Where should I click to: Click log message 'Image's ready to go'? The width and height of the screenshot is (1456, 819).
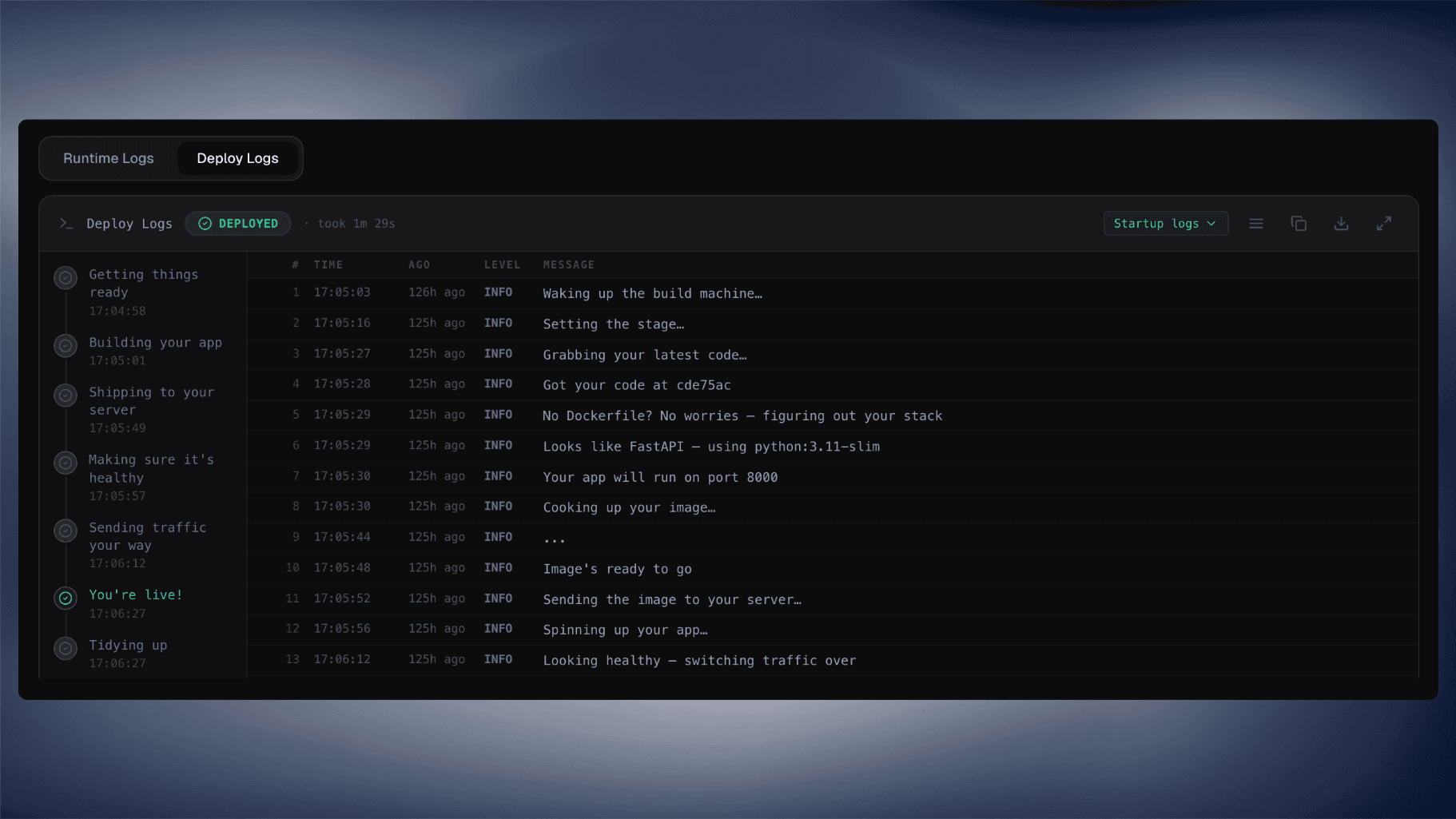click(x=618, y=569)
